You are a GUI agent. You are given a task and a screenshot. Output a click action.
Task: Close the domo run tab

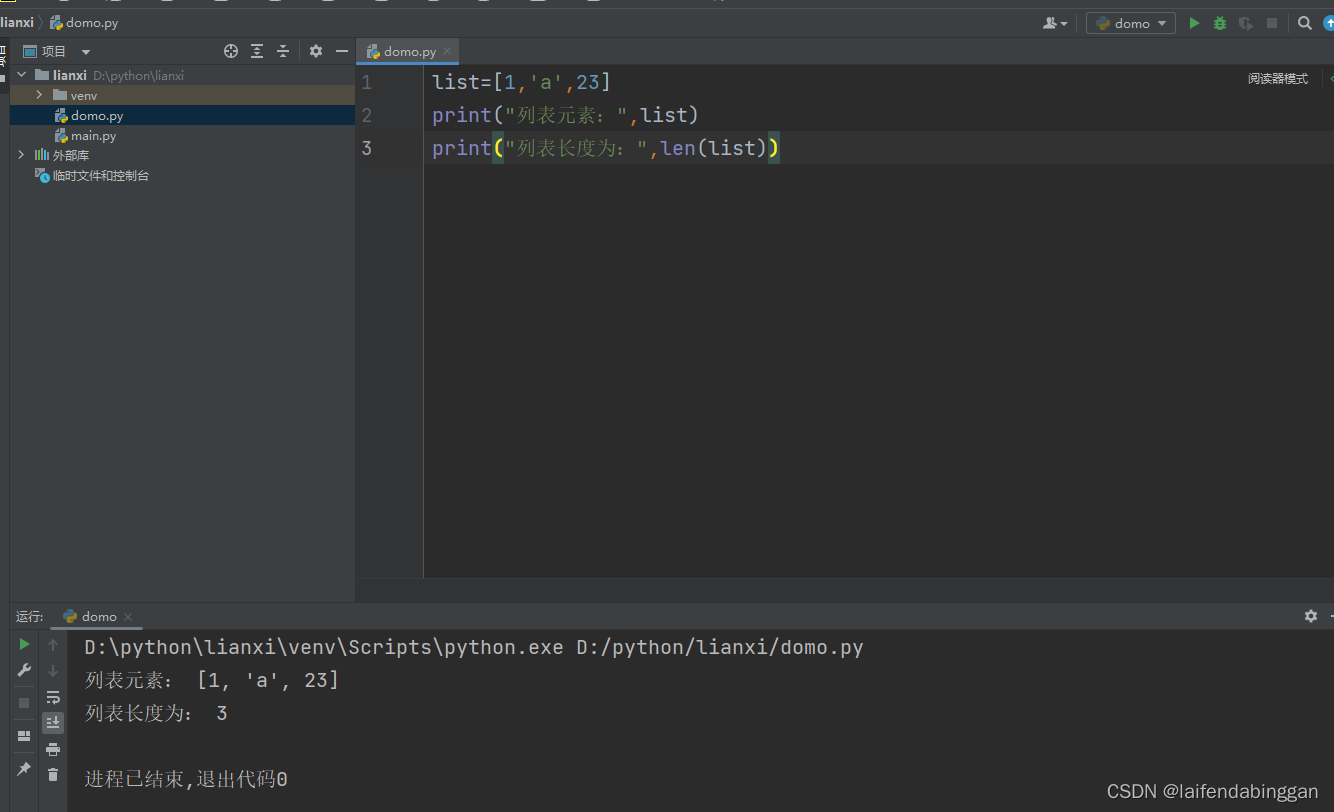click(128, 617)
